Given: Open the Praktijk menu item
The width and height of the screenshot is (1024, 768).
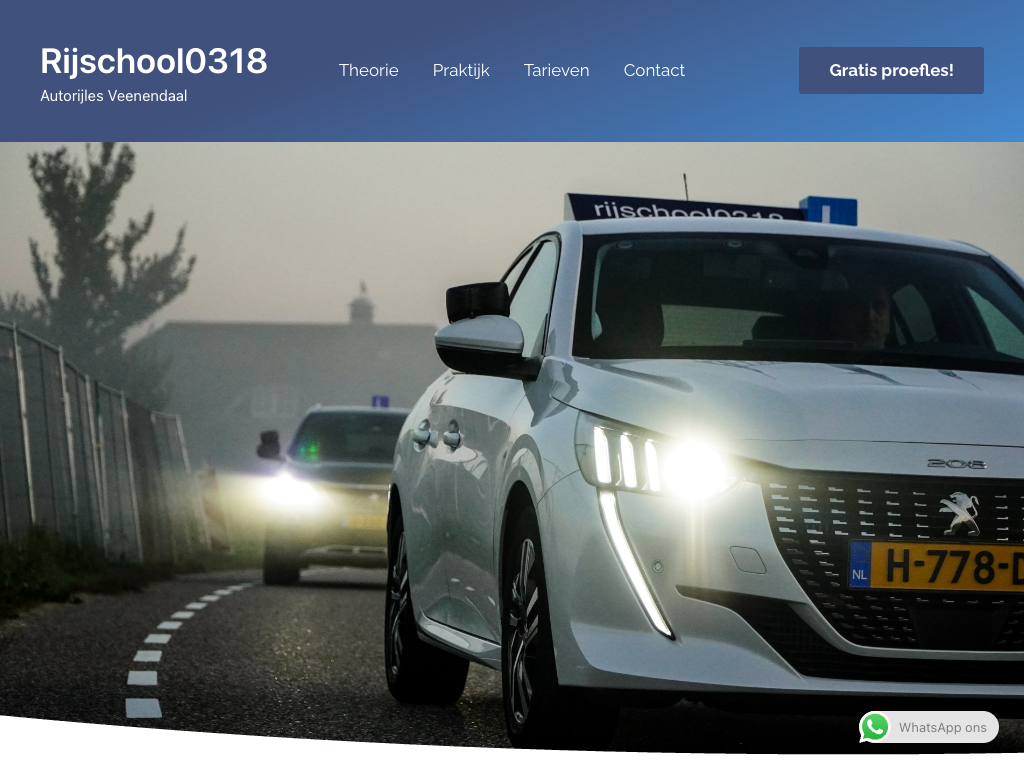Looking at the screenshot, I should tap(461, 71).
